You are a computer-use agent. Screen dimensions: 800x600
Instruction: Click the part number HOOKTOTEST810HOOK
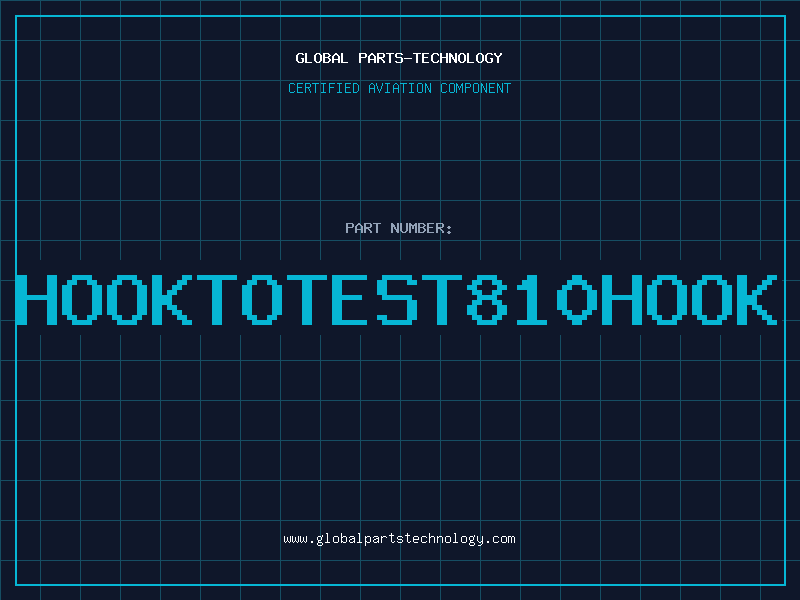click(x=397, y=300)
